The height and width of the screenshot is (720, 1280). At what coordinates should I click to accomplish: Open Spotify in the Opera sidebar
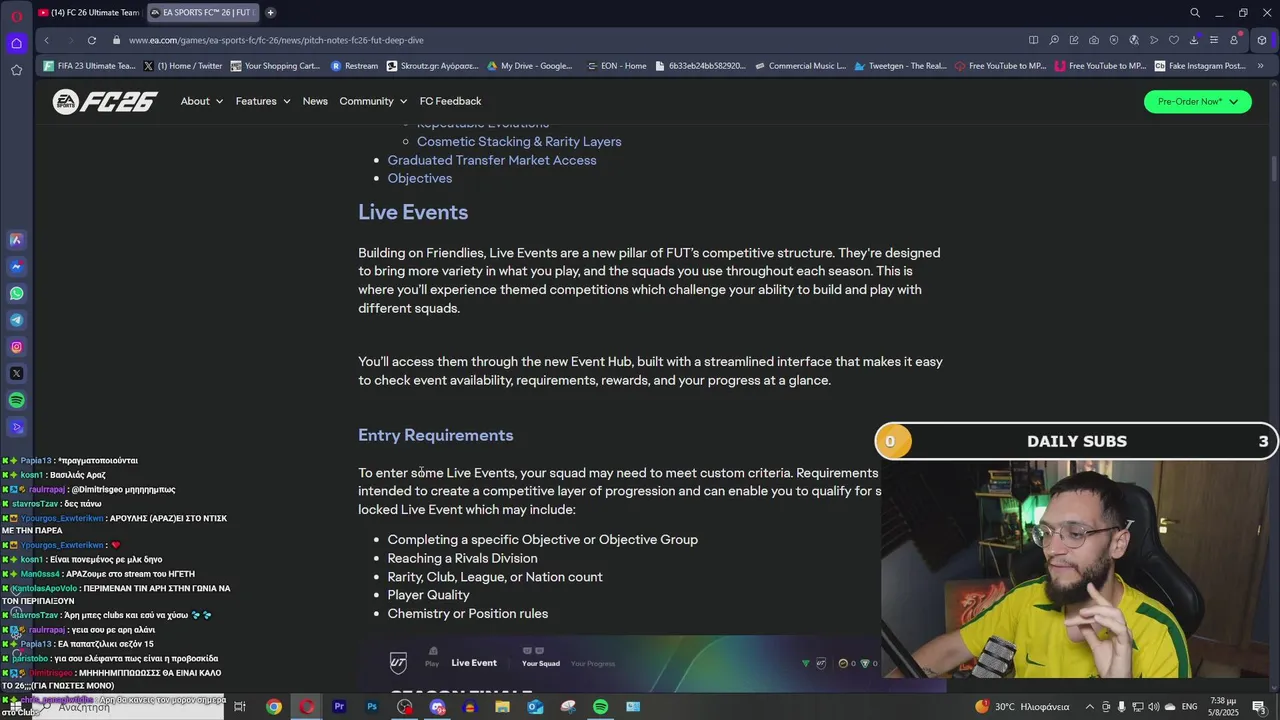16,400
